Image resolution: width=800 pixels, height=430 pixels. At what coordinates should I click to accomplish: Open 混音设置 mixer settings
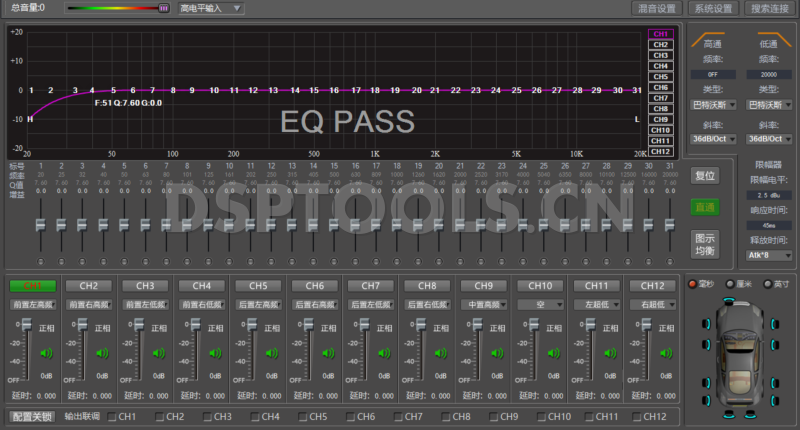(x=656, y=8)
